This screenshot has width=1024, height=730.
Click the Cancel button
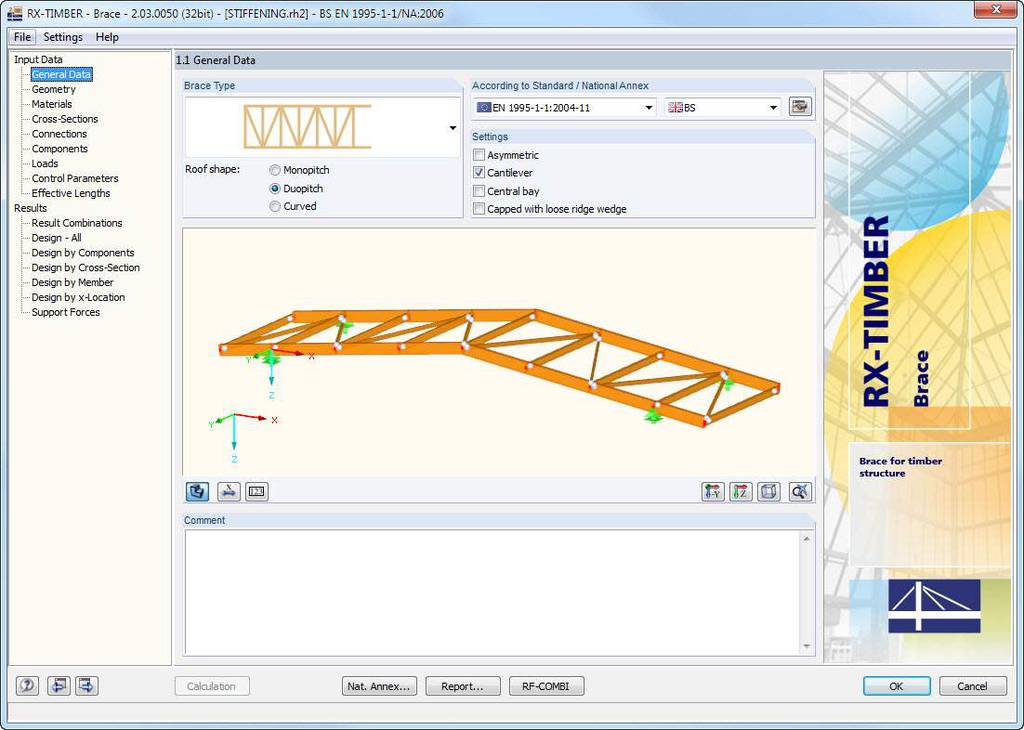point(972,686)
